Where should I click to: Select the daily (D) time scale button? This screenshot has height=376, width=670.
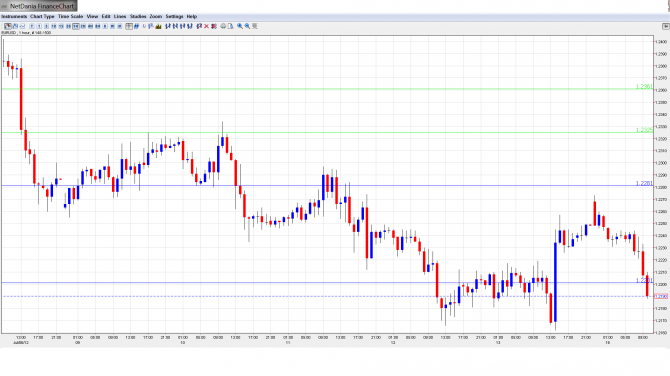105,26
